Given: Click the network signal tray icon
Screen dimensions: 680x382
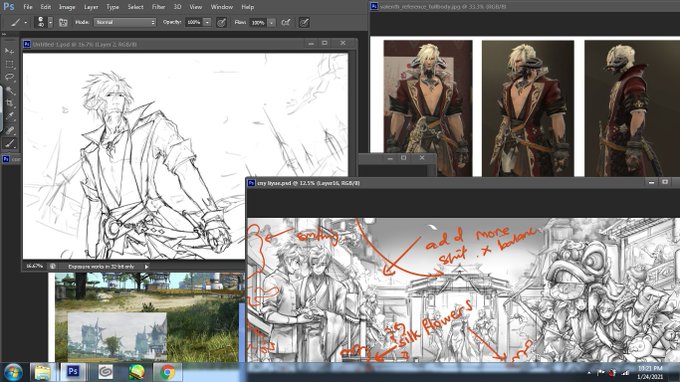Looking at the screenshot, I should point(625,372).
